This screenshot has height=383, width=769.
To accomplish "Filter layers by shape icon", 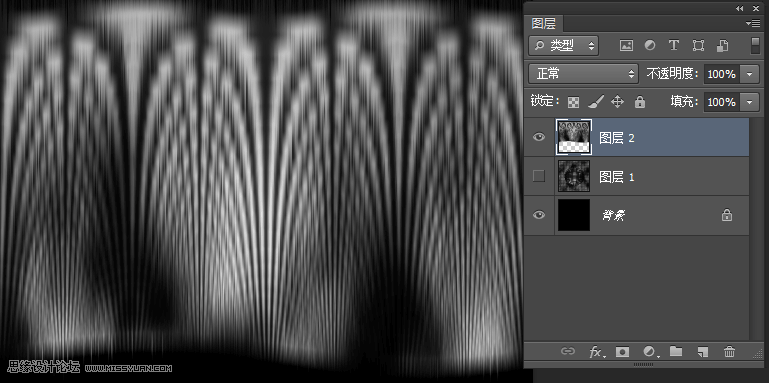I will 698,46.
